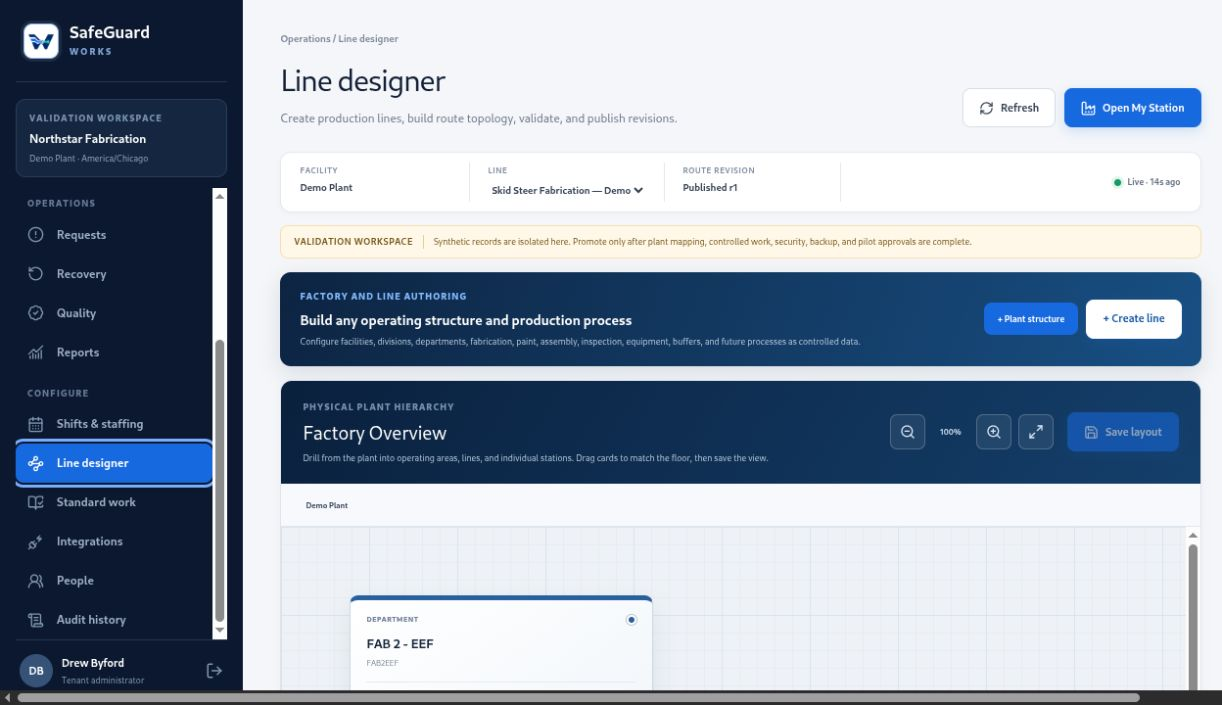Viewport: 1222px width, 705px height.
Task: Open the Audit history scroll icon
Action: pos(36,620)
